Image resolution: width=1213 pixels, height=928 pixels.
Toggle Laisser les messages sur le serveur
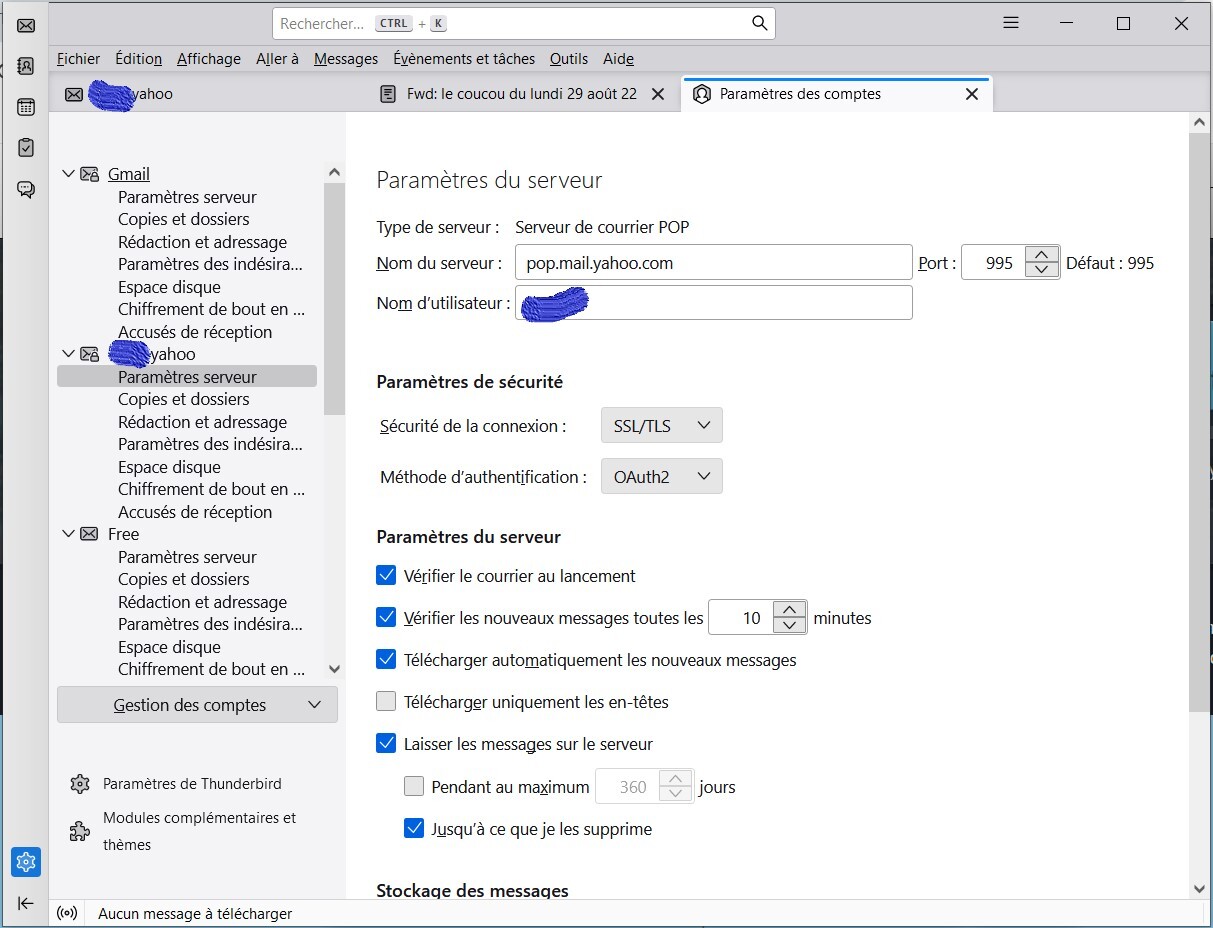coord(386,743)
